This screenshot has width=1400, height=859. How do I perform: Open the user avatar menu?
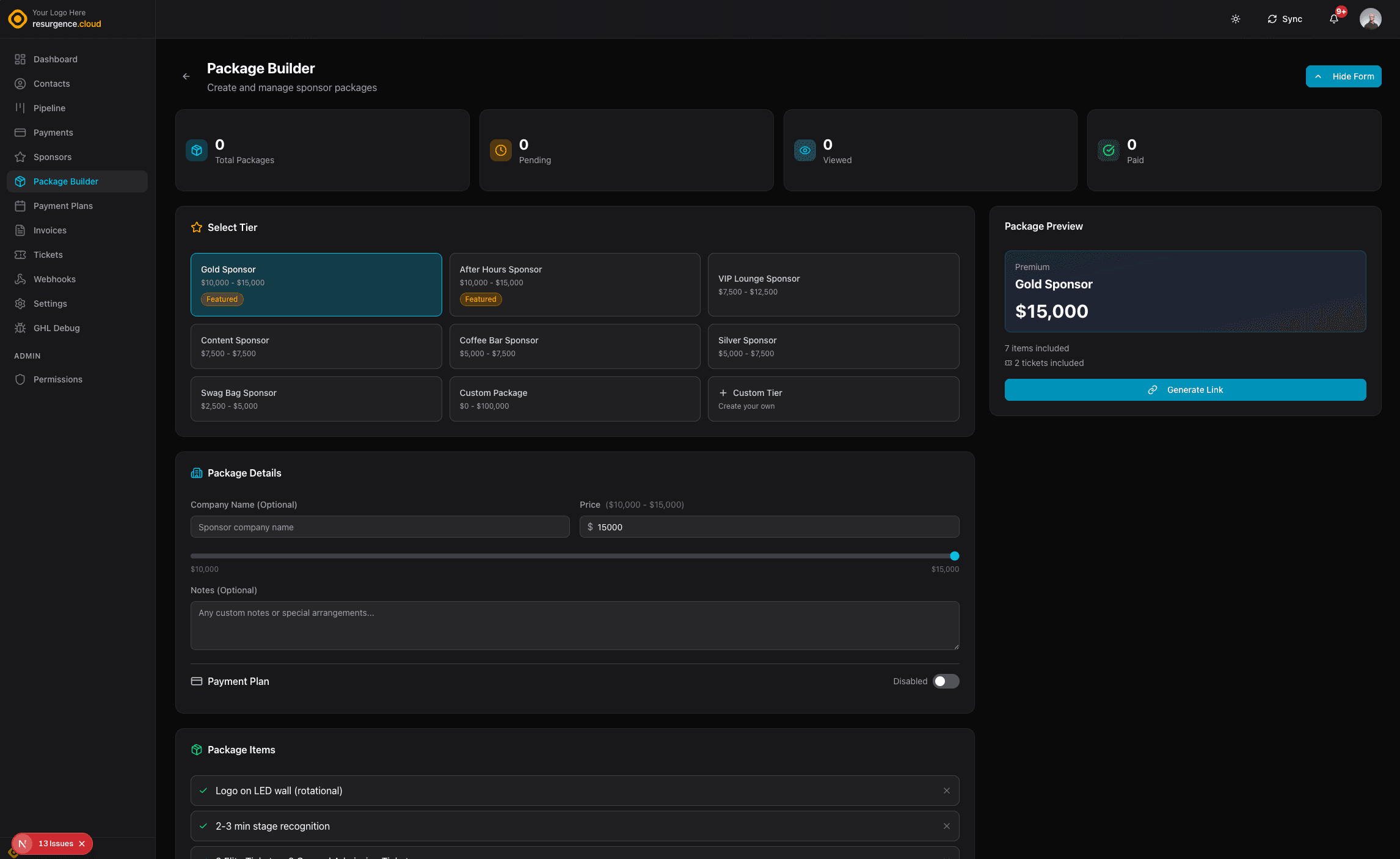(x=1371, y=19)
